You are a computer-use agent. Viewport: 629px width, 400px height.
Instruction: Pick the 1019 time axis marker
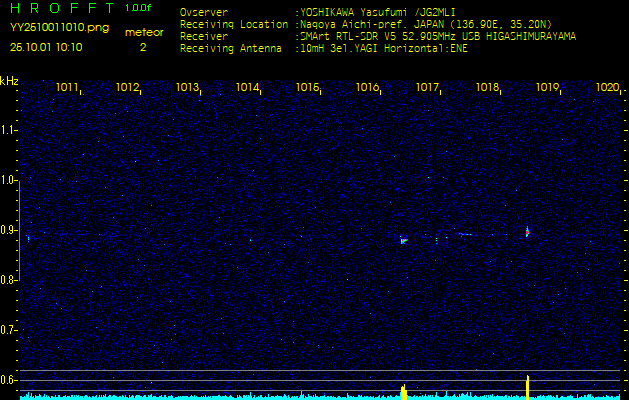pyautogui.click(x=547, y=88)
